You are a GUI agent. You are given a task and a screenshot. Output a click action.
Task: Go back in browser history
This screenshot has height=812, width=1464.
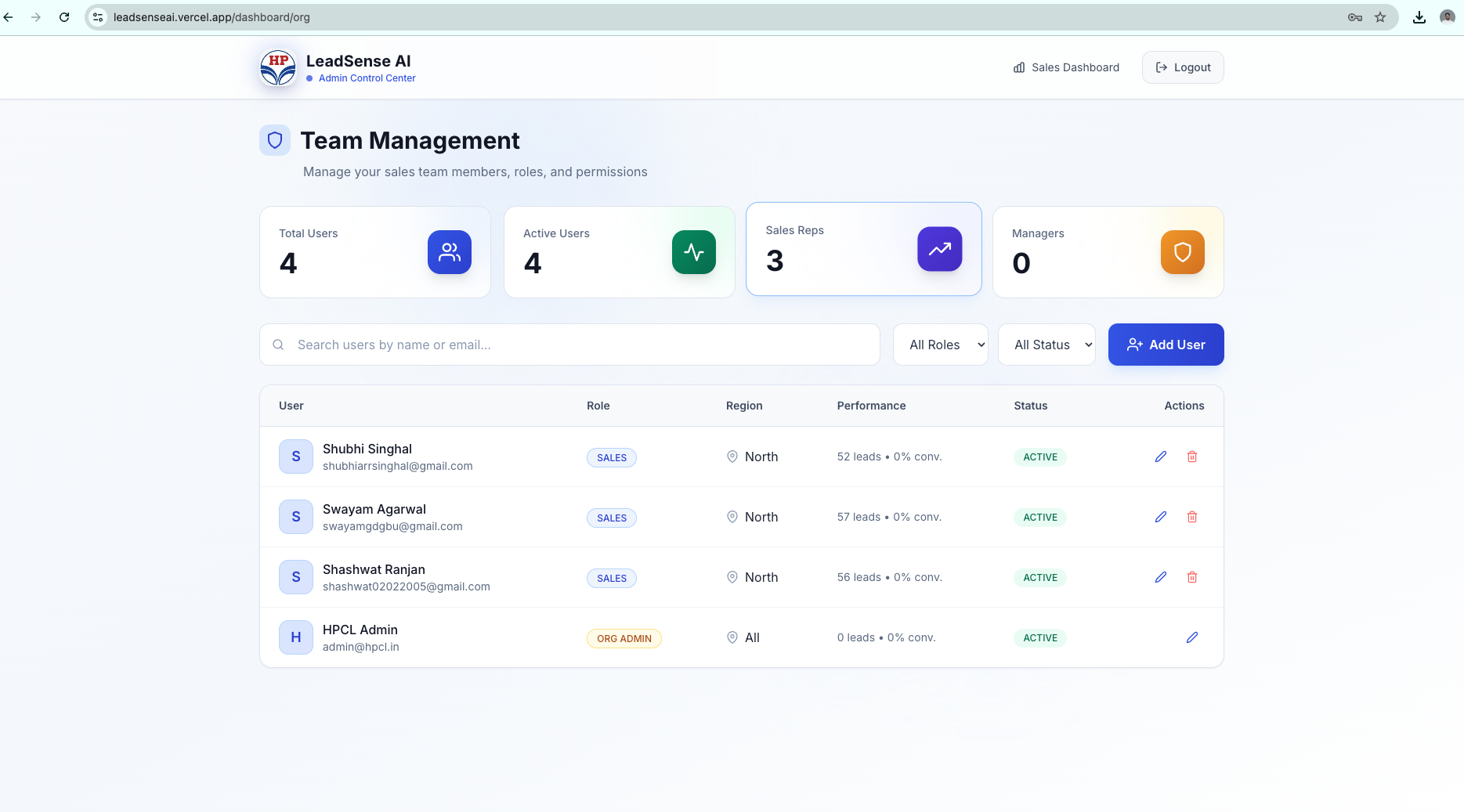click(x=9, y=17)
